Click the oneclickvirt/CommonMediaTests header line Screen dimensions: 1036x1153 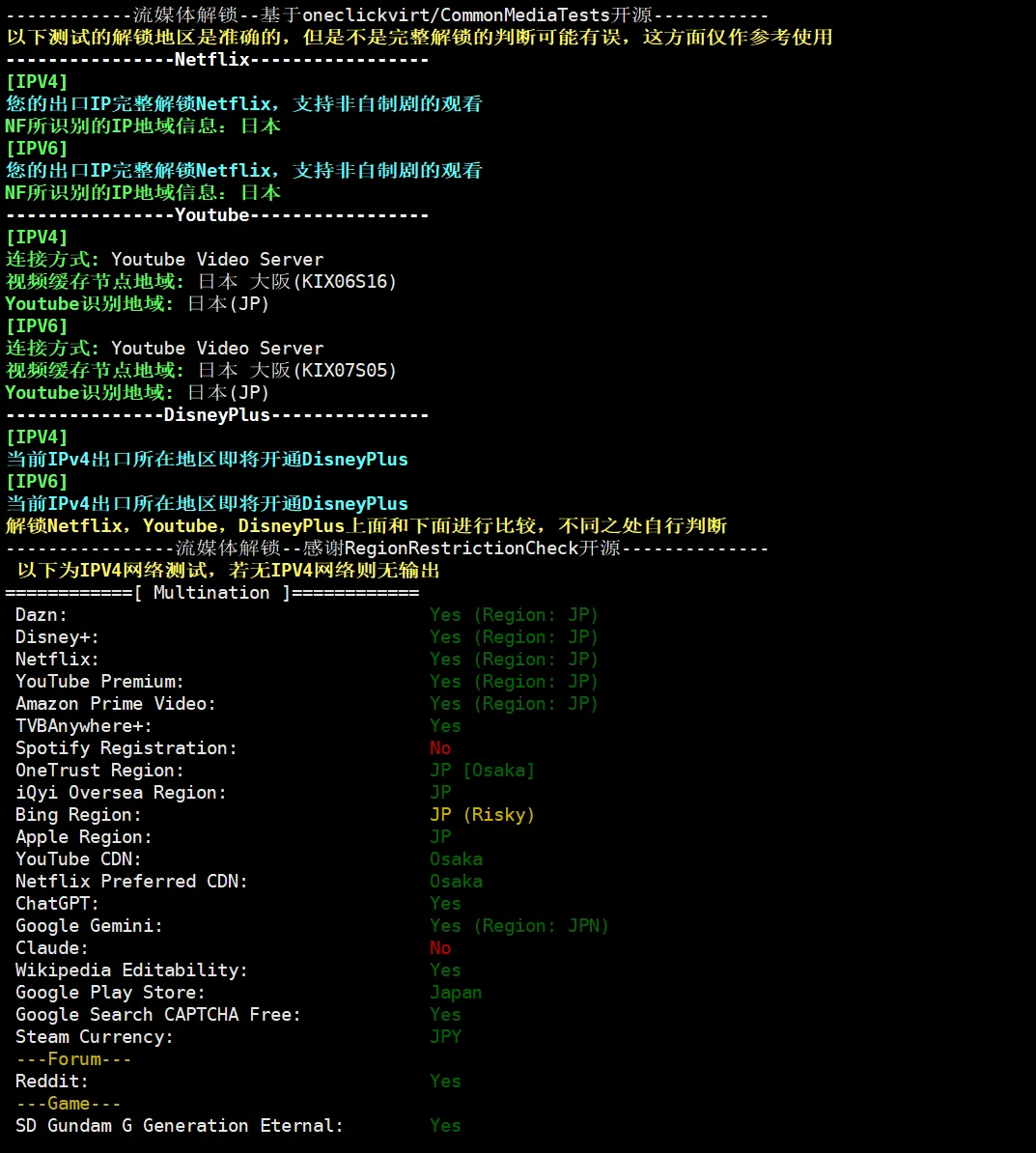click(387, 14)
